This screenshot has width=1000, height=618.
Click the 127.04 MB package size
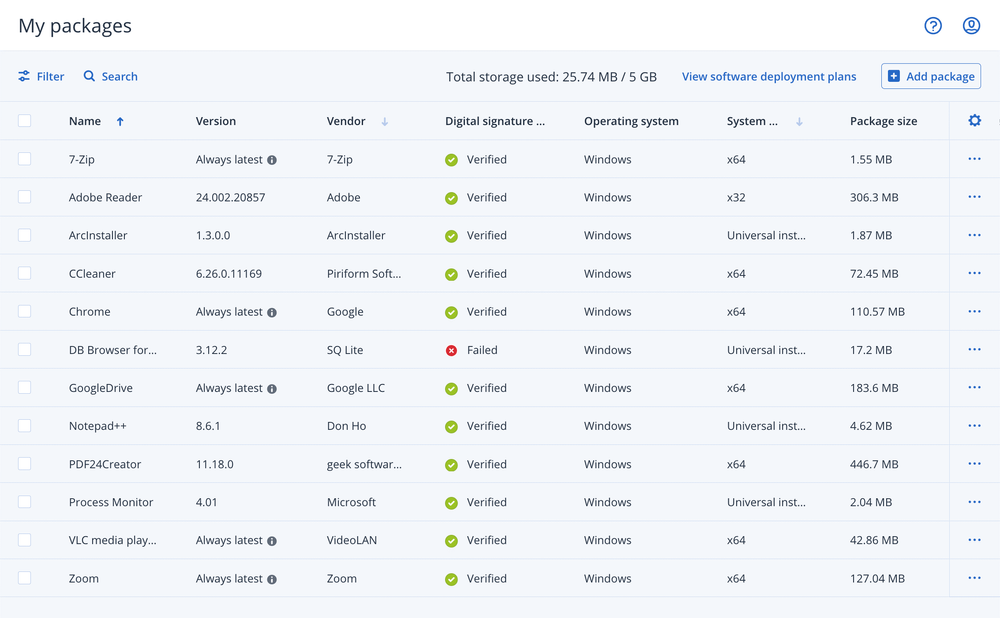(877, 578)
